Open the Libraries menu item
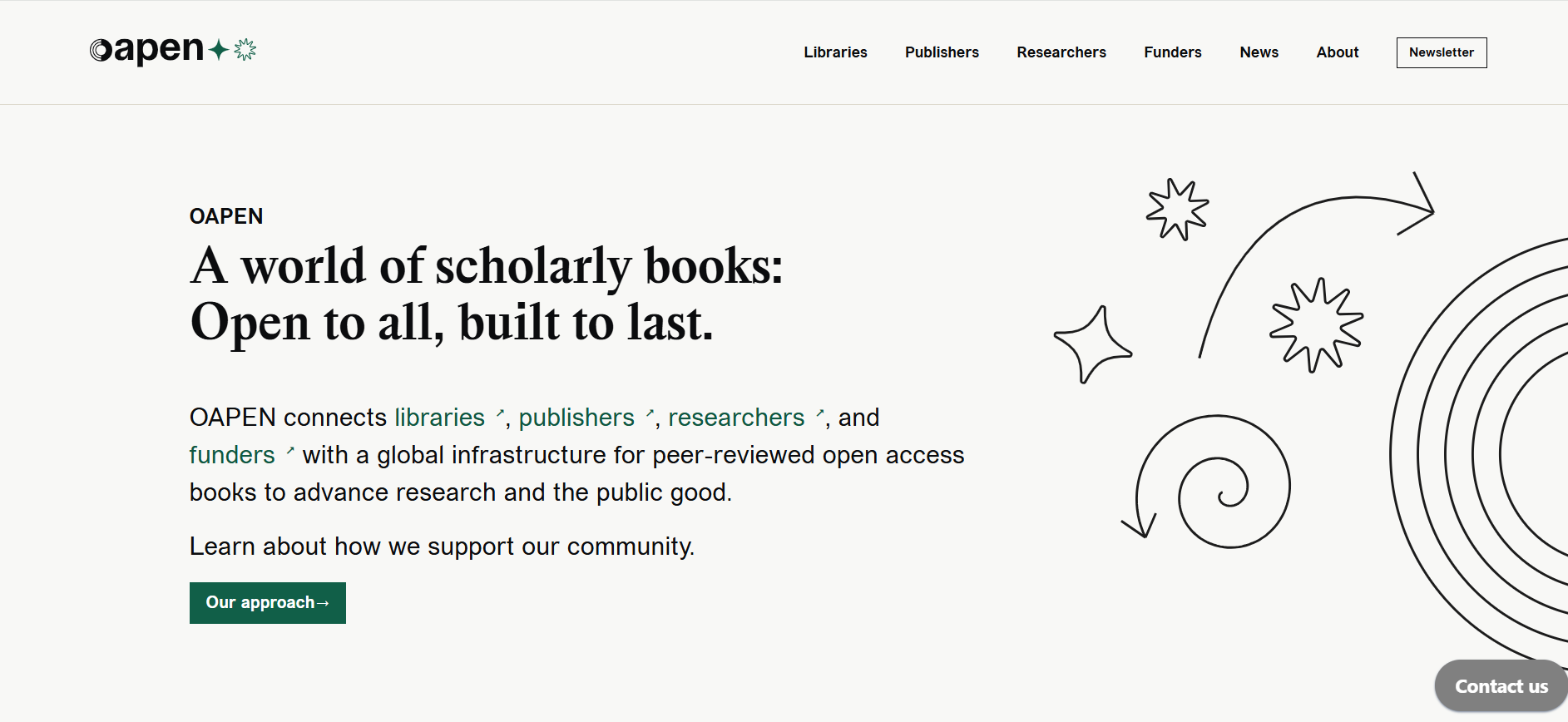This screenshot has width=1568, height=722. [x=835, y=52]
